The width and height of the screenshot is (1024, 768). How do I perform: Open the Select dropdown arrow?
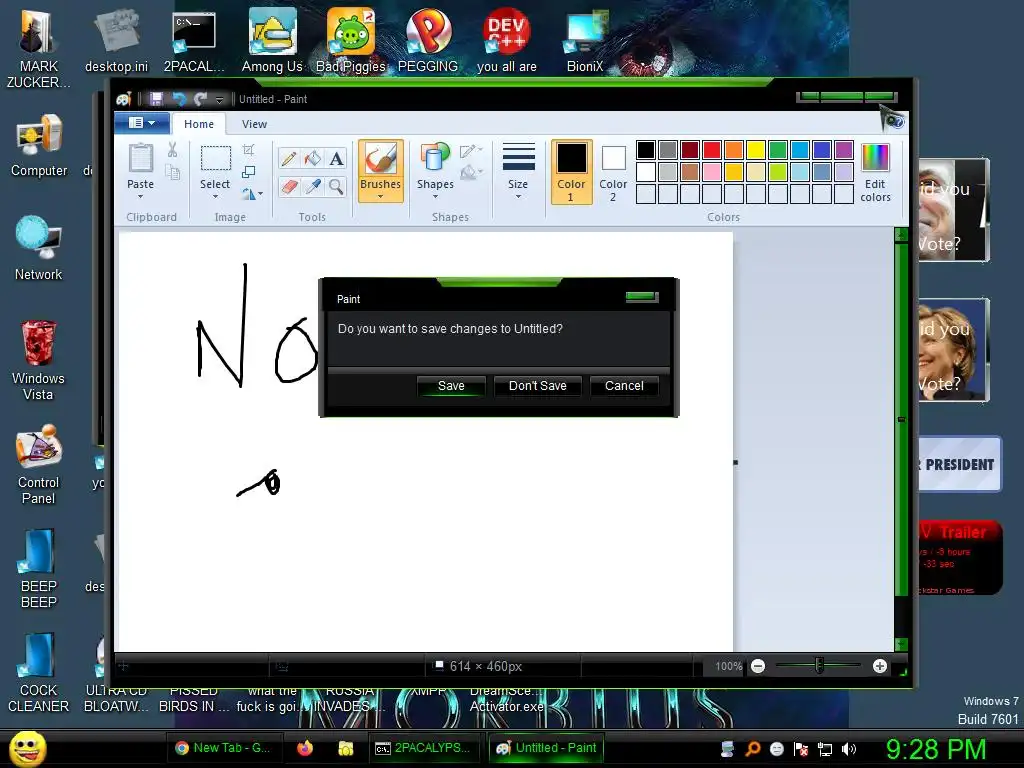click(x=215, y=197)
